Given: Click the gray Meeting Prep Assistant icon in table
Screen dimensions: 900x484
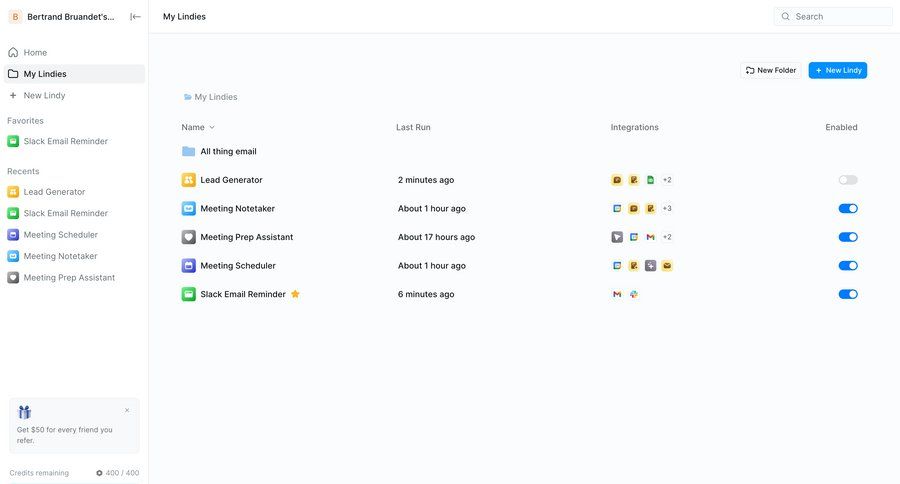Looking at the screenshot, I should 188,237.
